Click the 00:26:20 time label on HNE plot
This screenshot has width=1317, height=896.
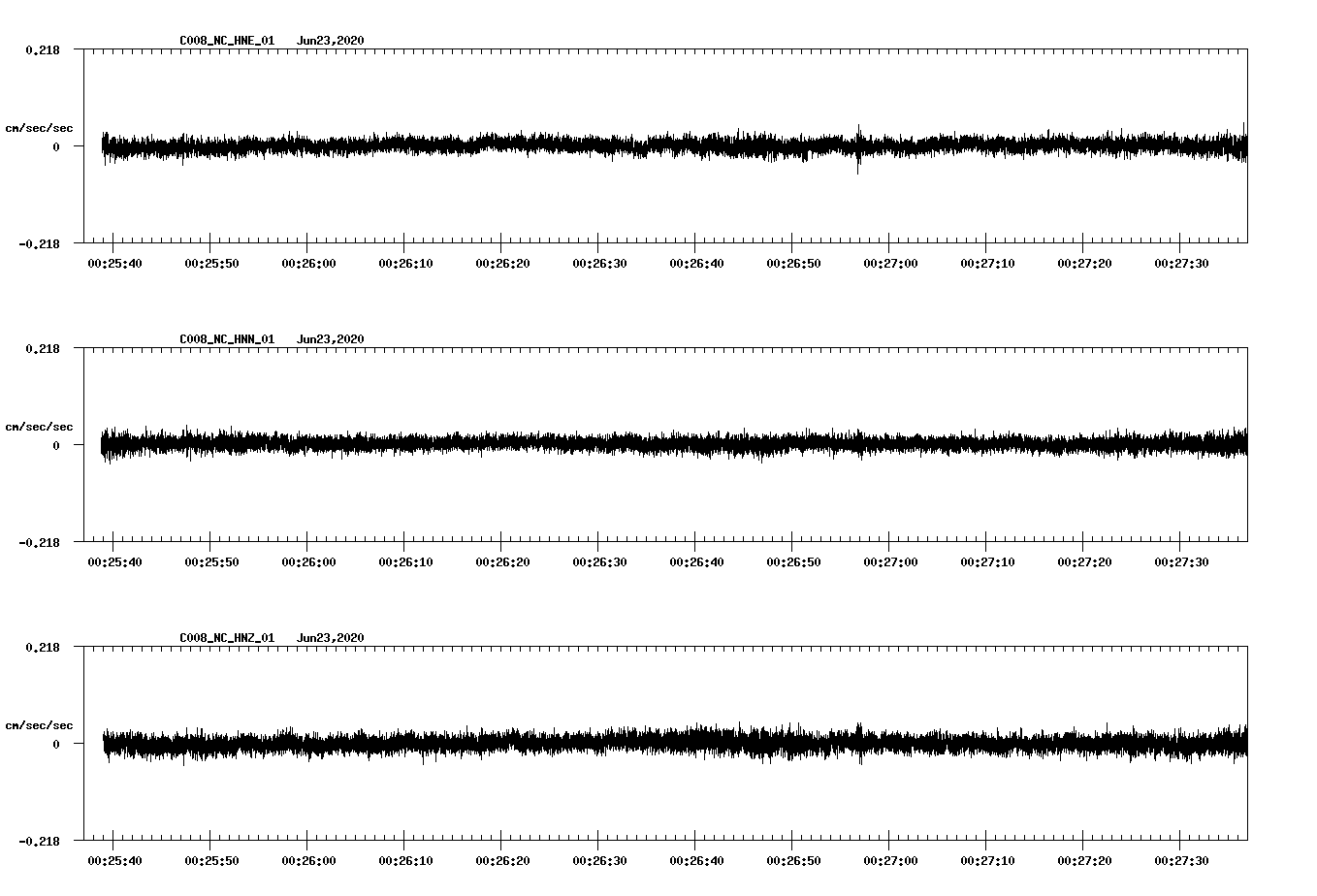502,264
